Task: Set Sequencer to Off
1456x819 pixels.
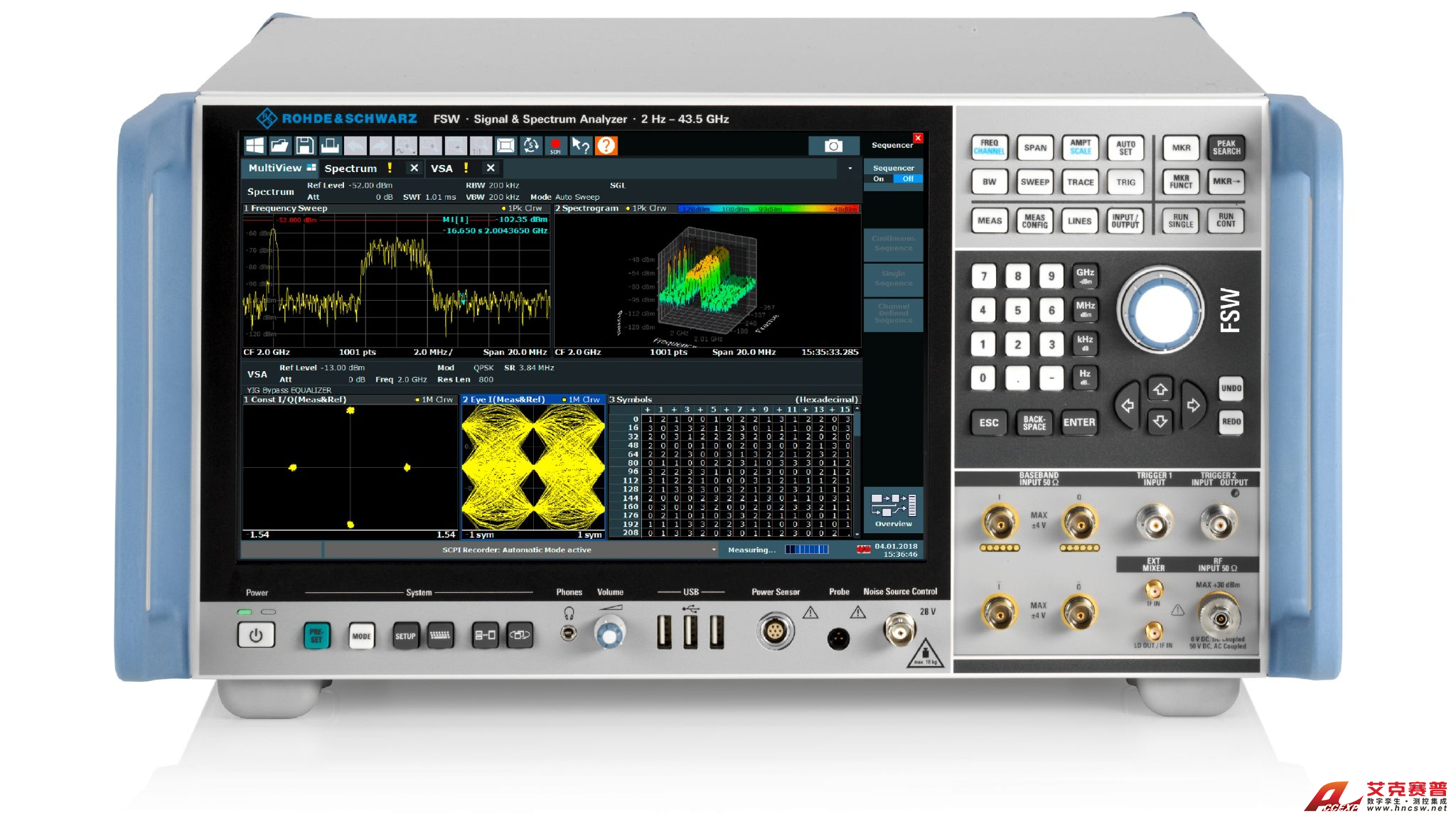Action: tap(908, 179)
